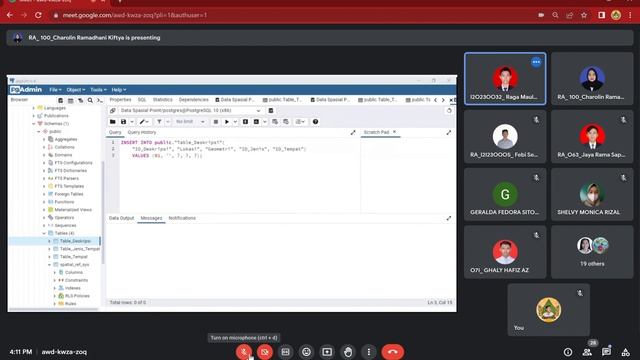Open the Save File dropdown arrow
Screen dimensions: 640x360
tap(132, 122)
